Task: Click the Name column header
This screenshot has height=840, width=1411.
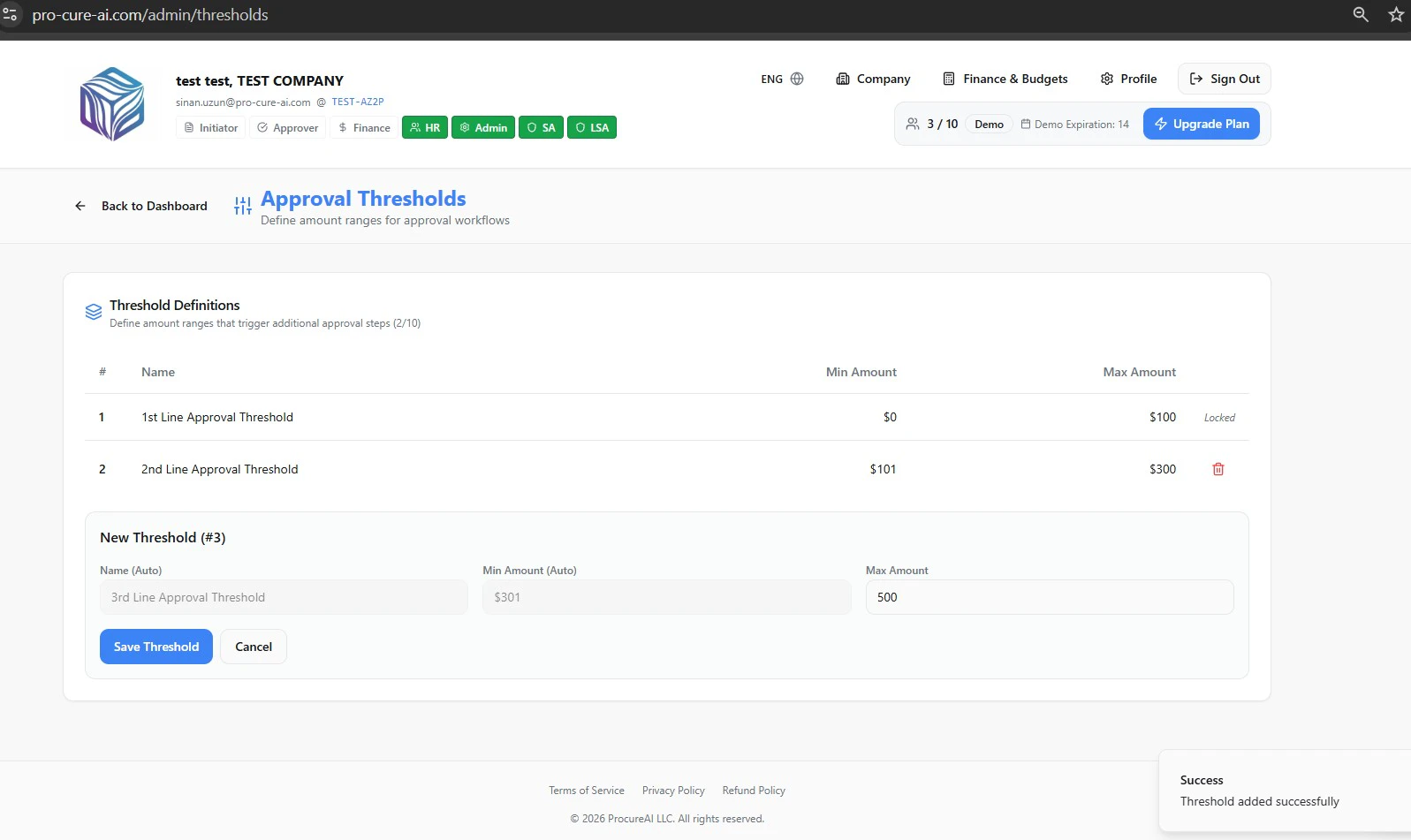Action: [x=158, y=372]
